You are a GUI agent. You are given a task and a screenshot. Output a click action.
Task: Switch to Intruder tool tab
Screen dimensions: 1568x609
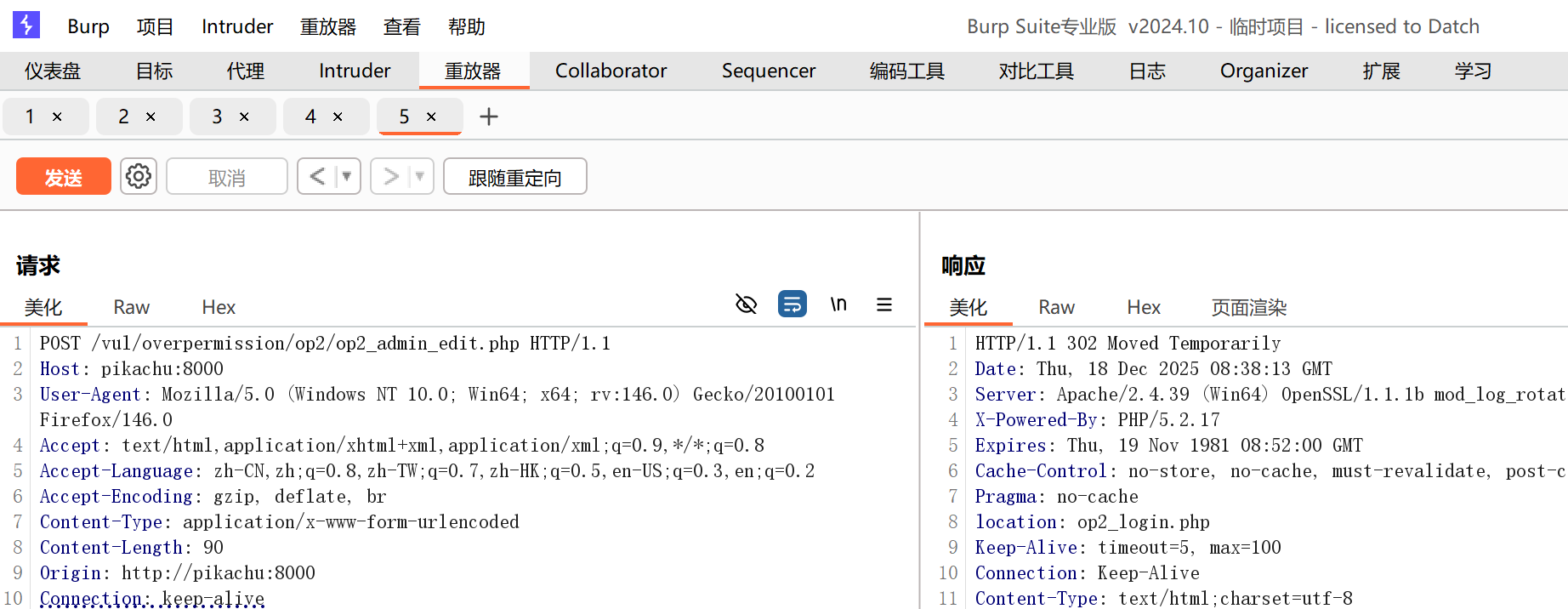[x=355, y=71]
